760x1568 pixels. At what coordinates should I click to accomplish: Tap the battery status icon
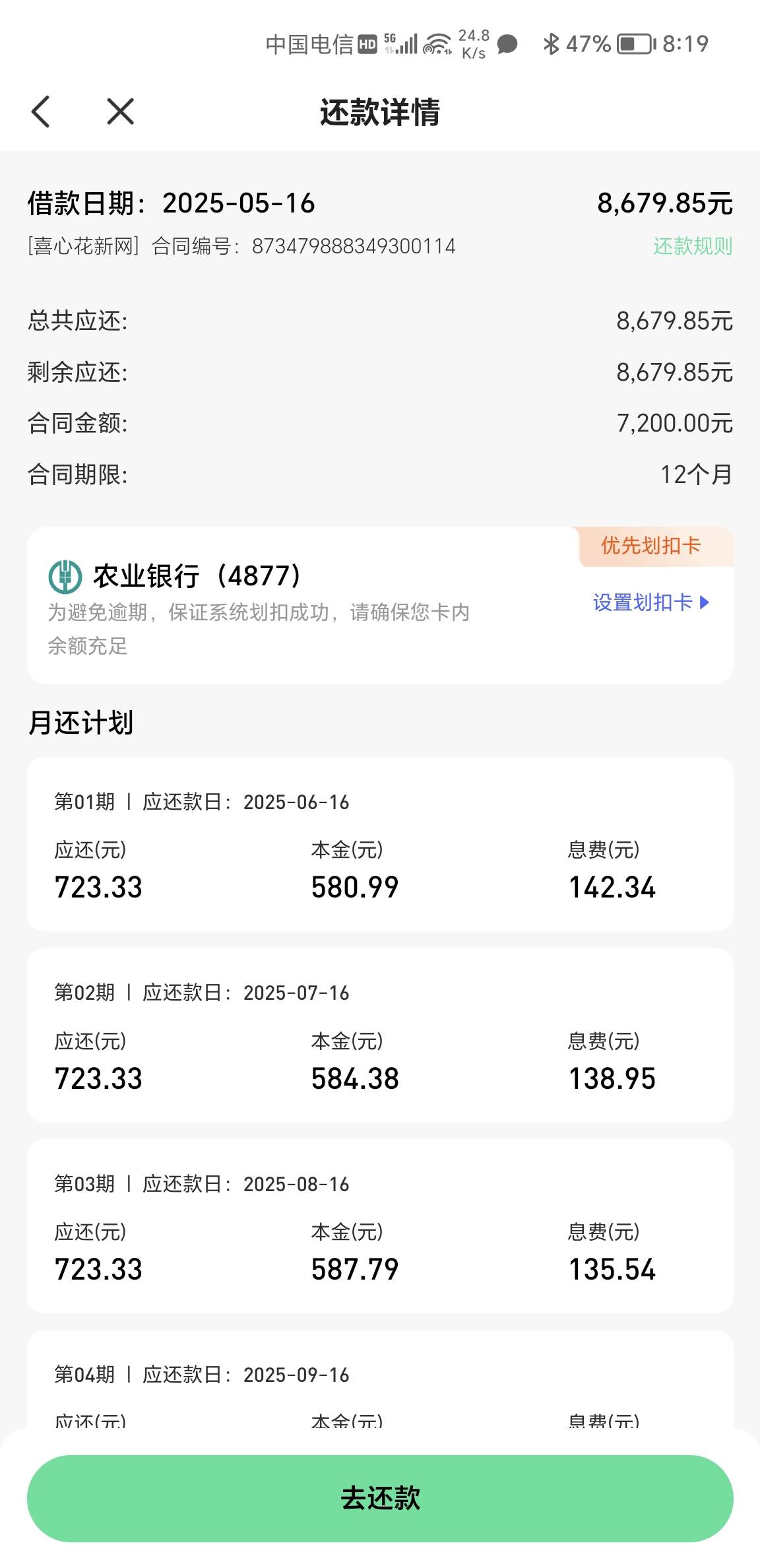tap(636, 44)
